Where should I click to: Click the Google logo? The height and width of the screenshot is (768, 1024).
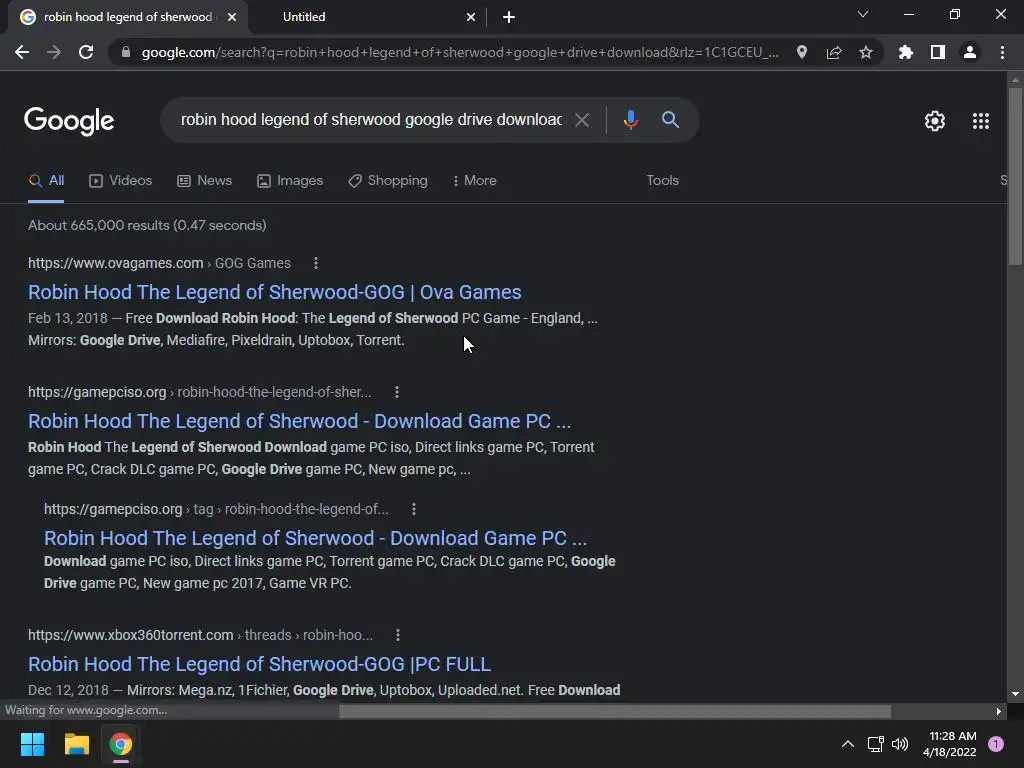(69, 121)
